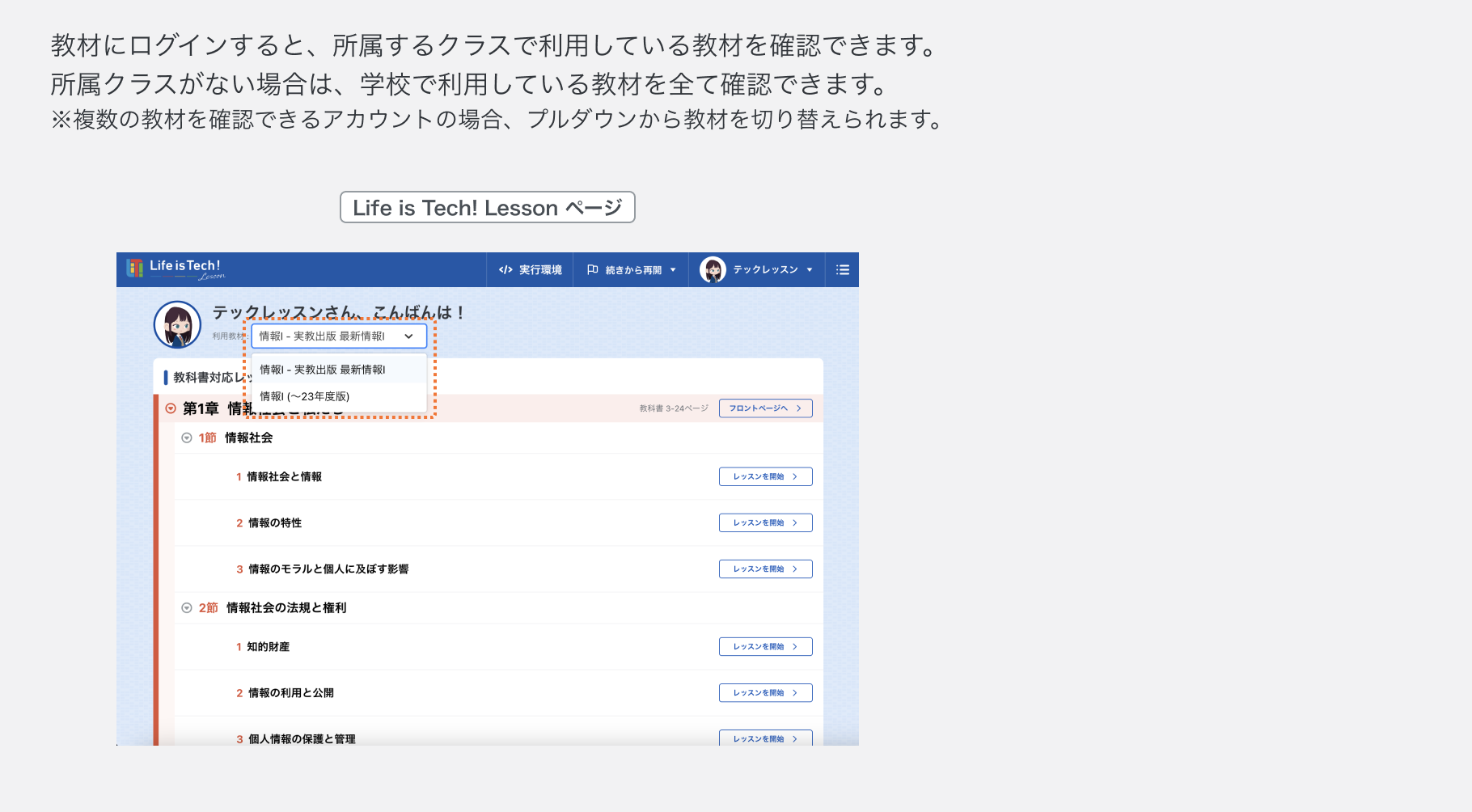Open the テックレッスン user account menu
1472x812 pixels.
pos(757,270)
